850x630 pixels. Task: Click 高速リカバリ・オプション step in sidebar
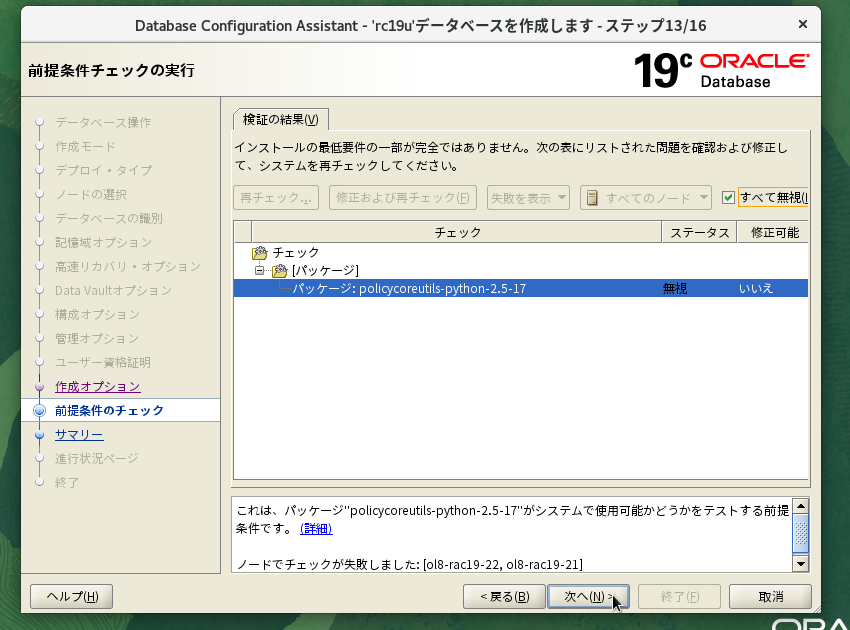(x=128, y=266)
